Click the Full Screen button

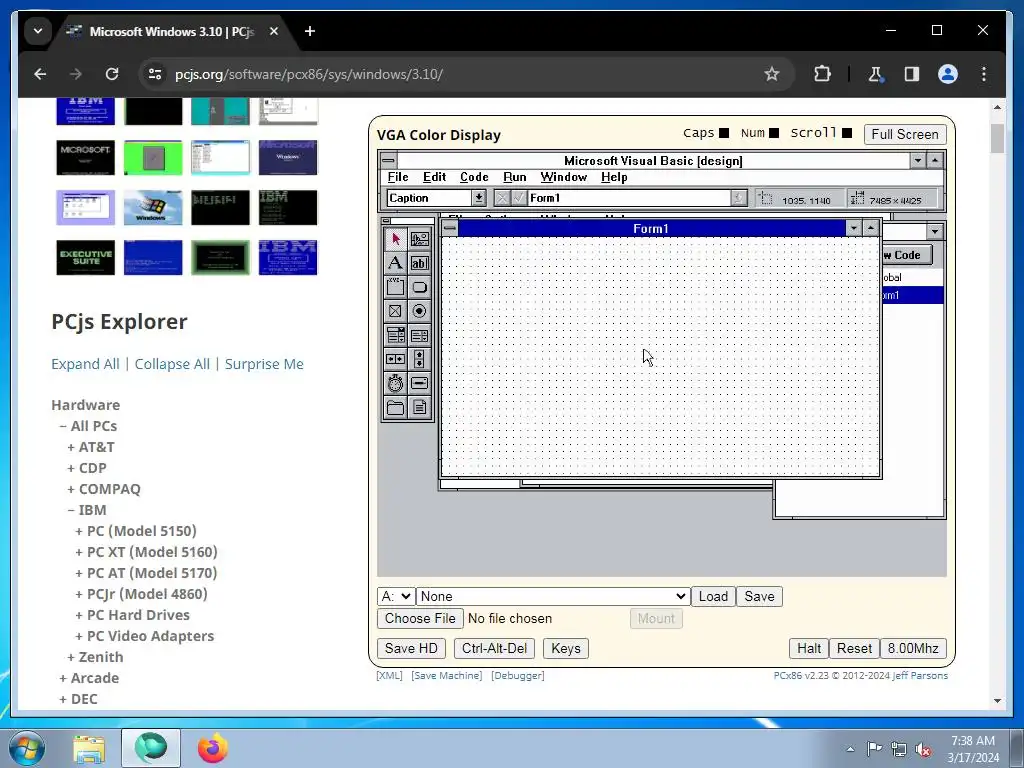tap(904, 134)
